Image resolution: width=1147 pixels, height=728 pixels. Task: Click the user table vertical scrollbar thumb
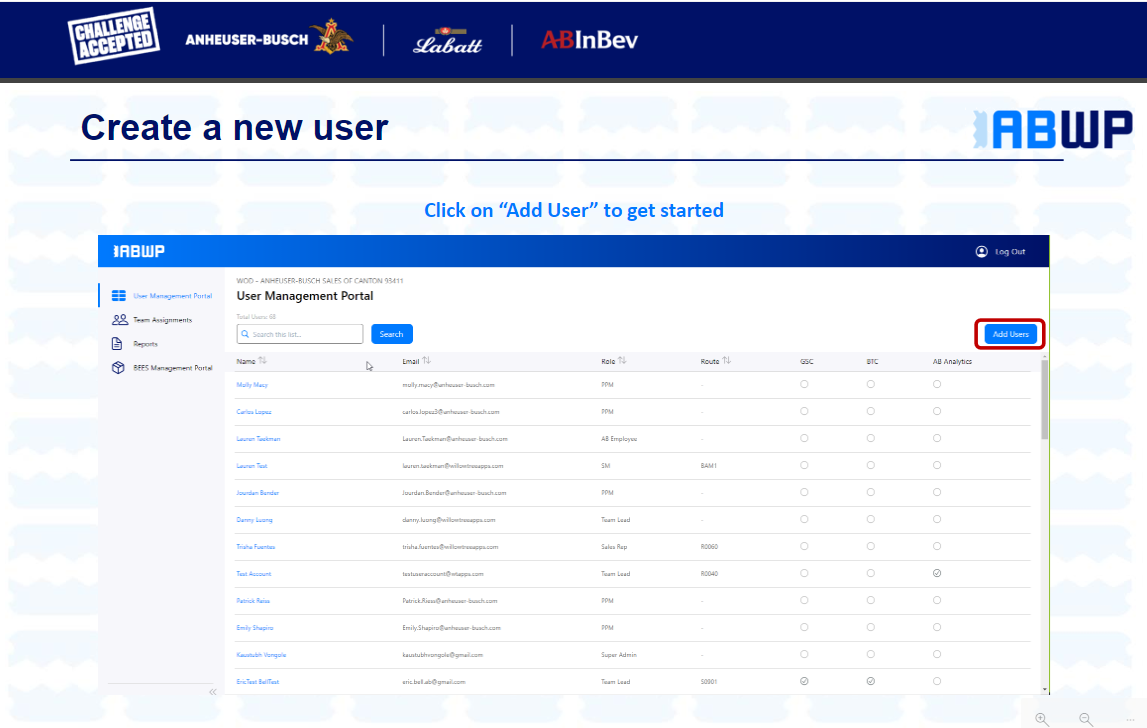pos(1045,399)
